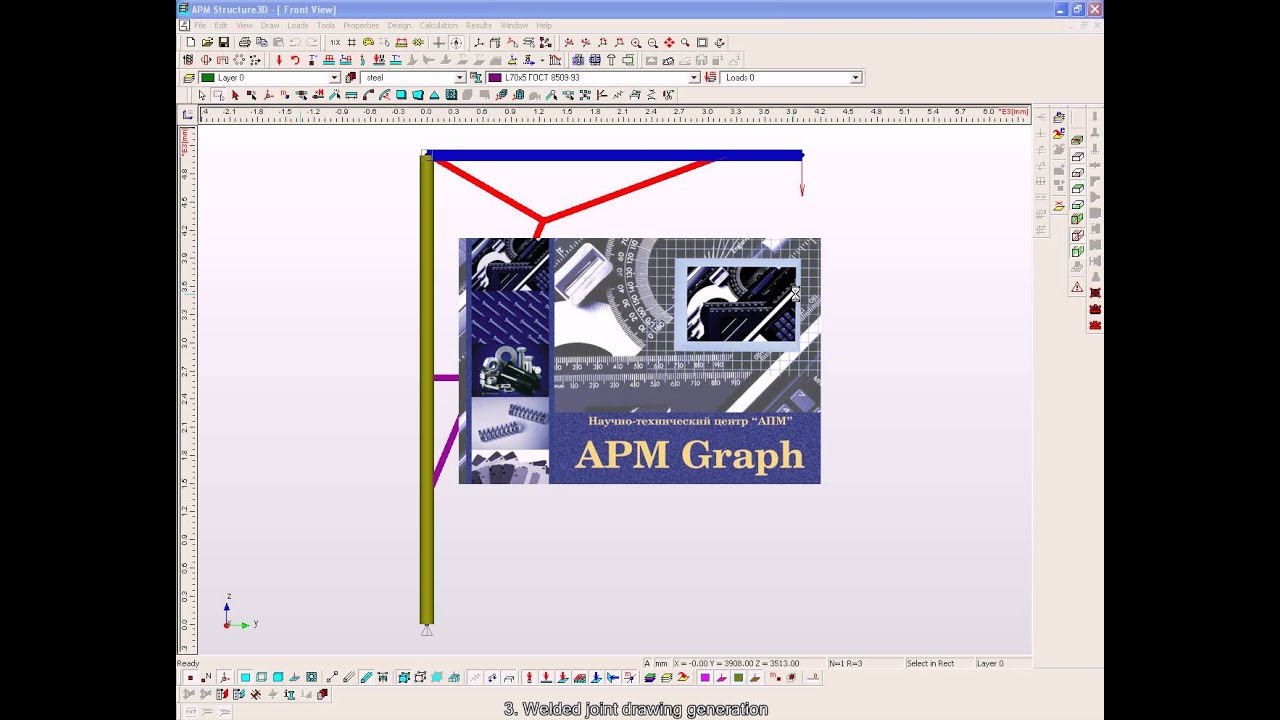
Task: Expand the Loads 0 dropdown arrow
Action: (855, 77)
